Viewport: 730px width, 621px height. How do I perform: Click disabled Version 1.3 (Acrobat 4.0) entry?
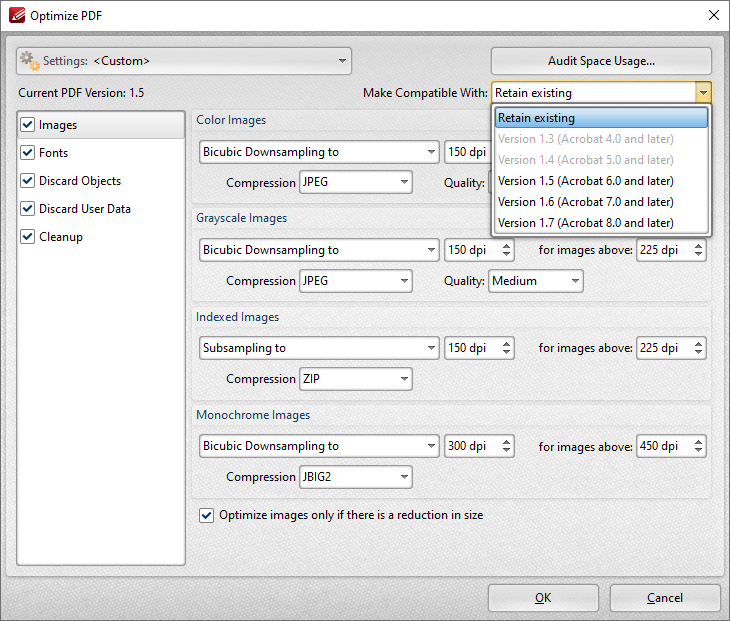click(601, 139)
